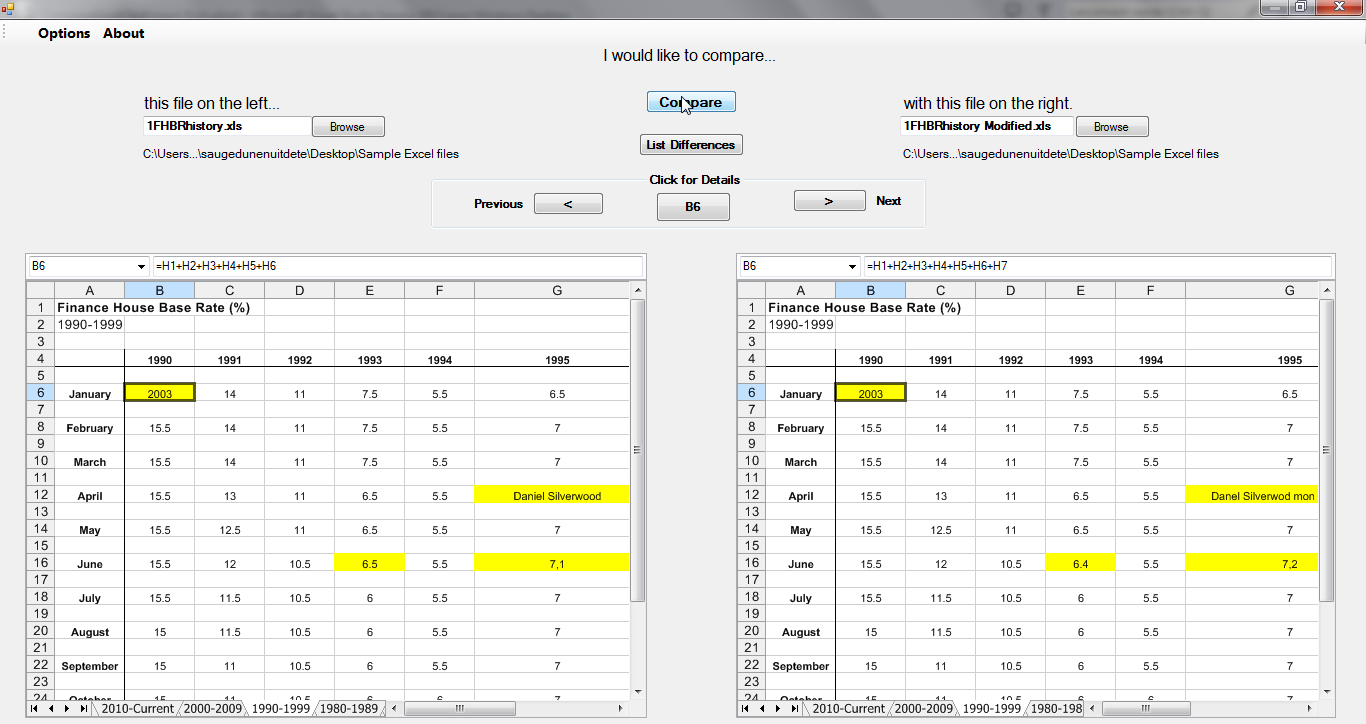Click scroll-up arrow of left spreadsheet

click(x=637, y=290)
